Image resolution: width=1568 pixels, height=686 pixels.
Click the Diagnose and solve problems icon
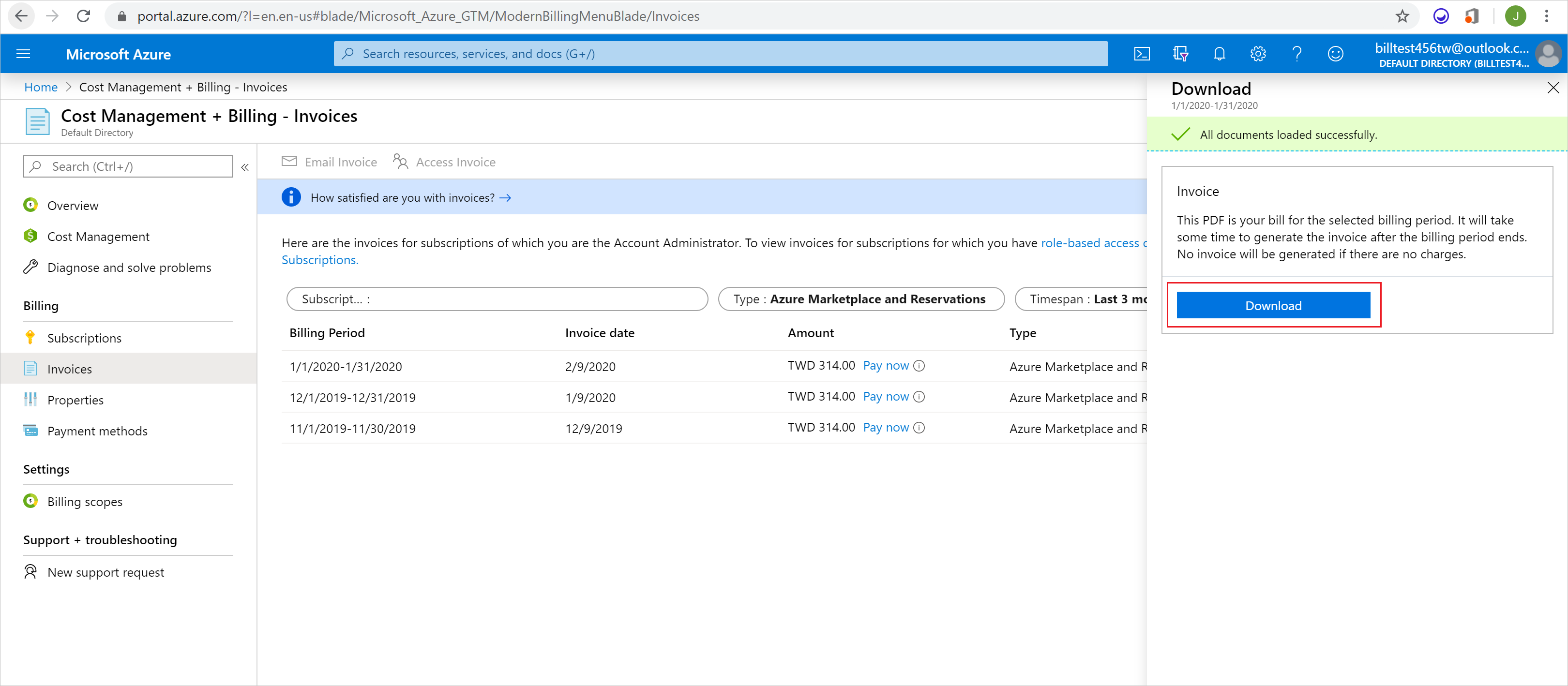pyautogui.click(x=30, y=268)
